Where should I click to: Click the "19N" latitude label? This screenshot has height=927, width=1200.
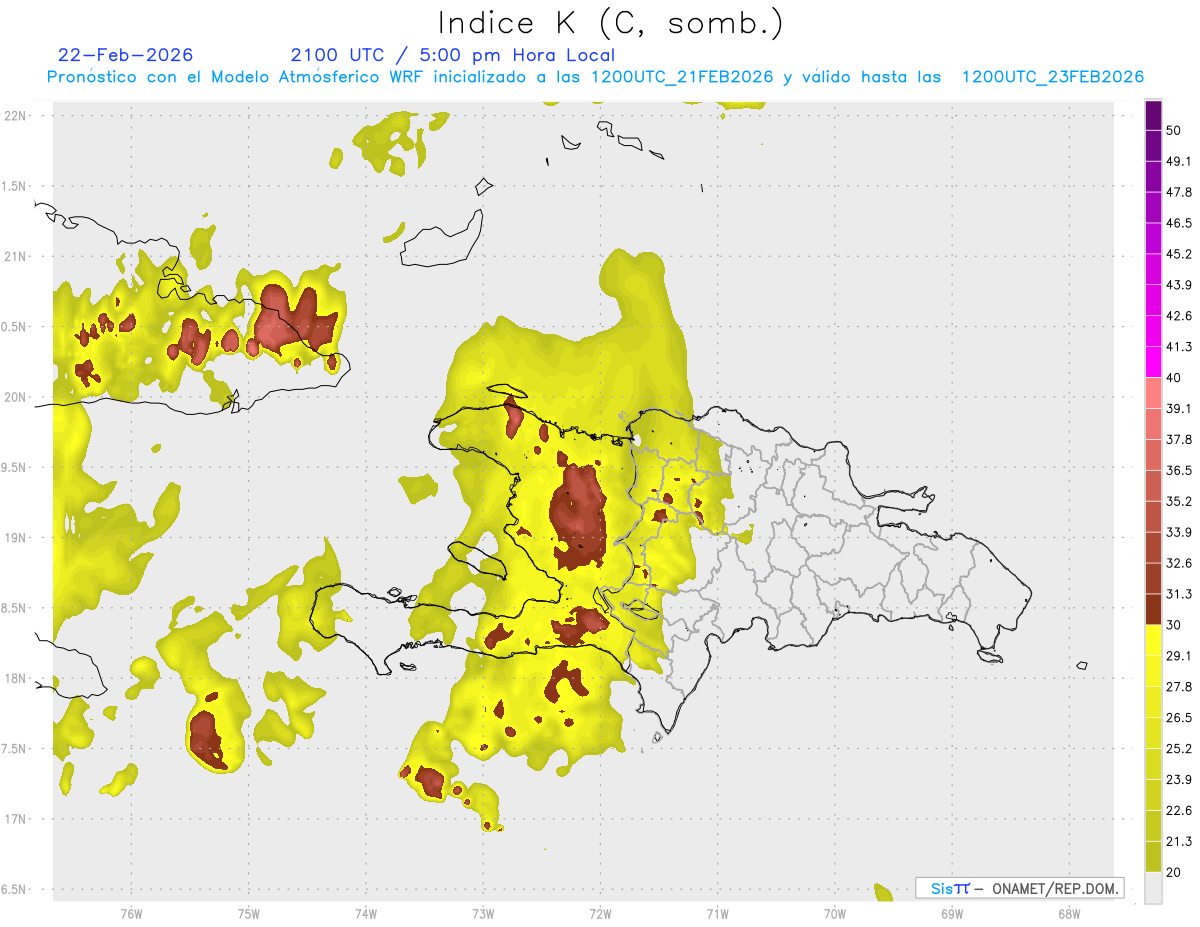pyautogui.click(x=15, y=538)
